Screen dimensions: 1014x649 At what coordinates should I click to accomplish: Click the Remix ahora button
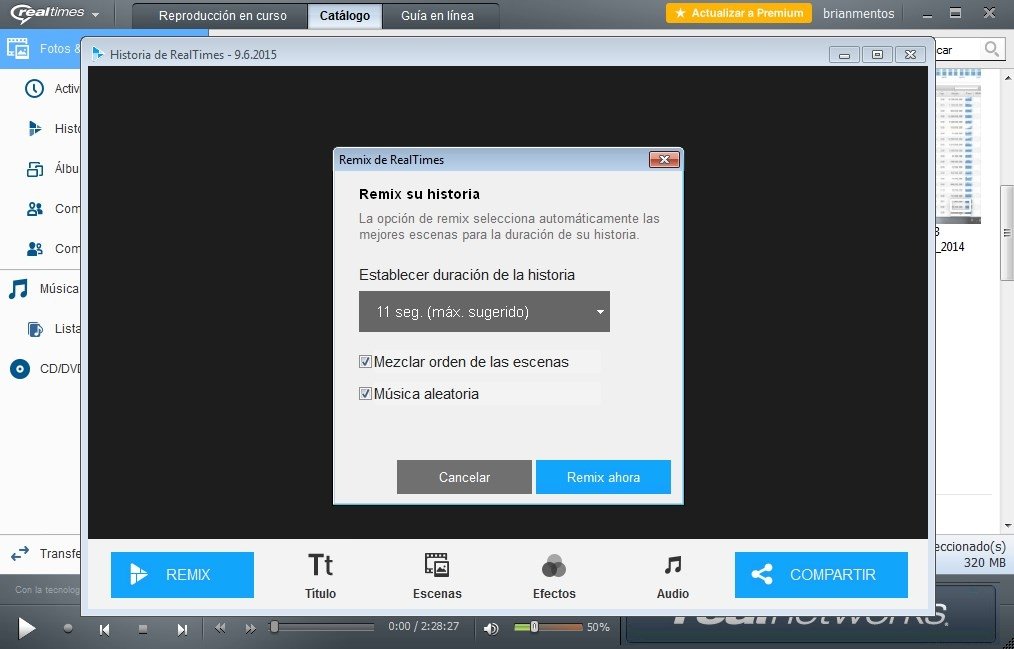[603, 477]
